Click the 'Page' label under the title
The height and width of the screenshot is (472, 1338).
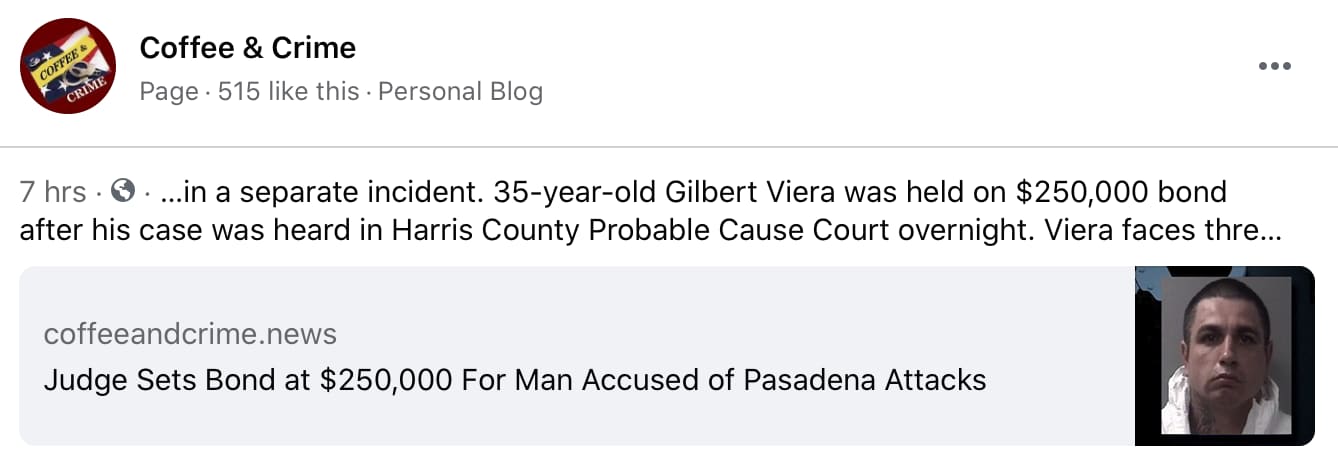click(168, 92)
